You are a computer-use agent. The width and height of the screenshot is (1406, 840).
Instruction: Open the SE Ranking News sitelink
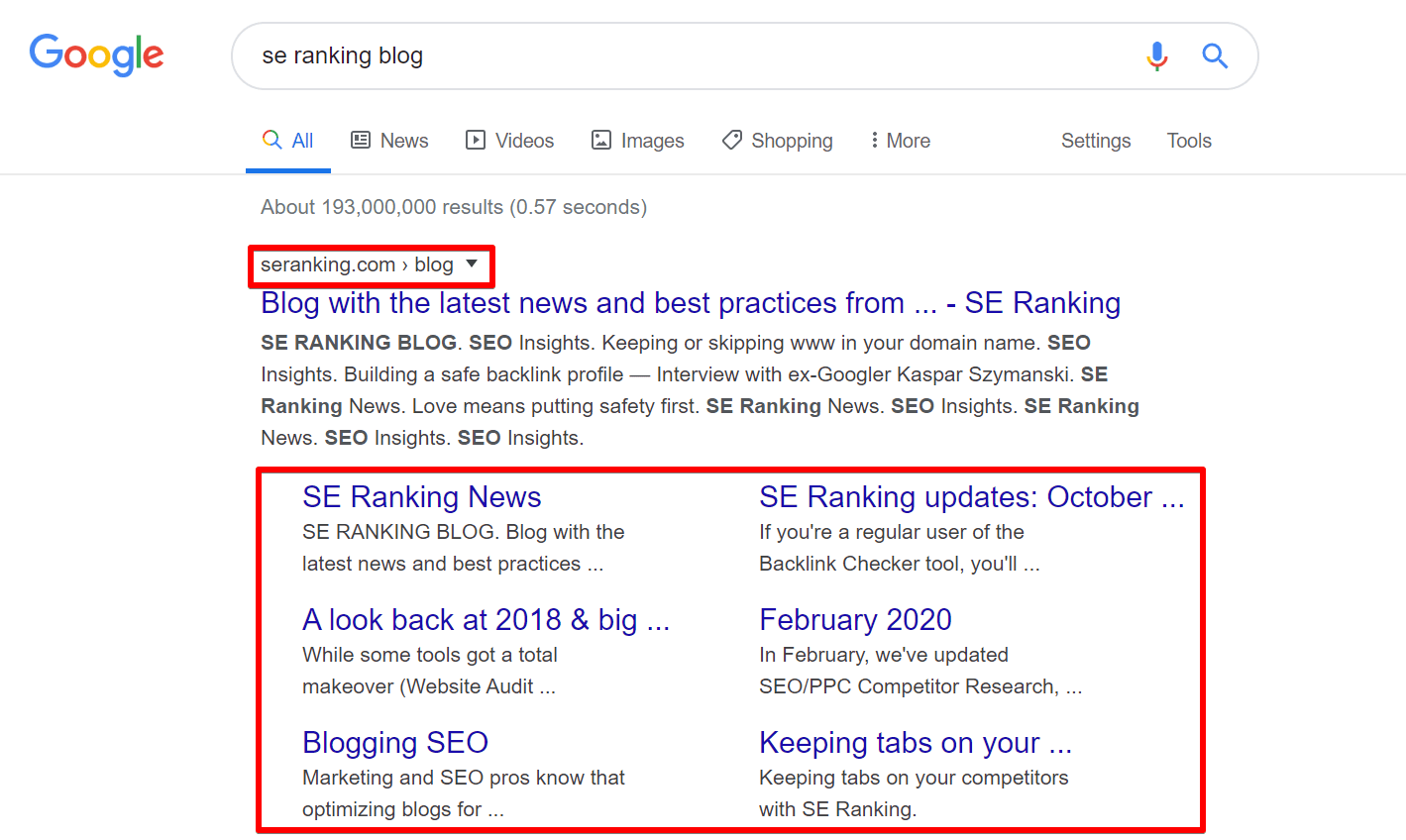pos(422,496)
